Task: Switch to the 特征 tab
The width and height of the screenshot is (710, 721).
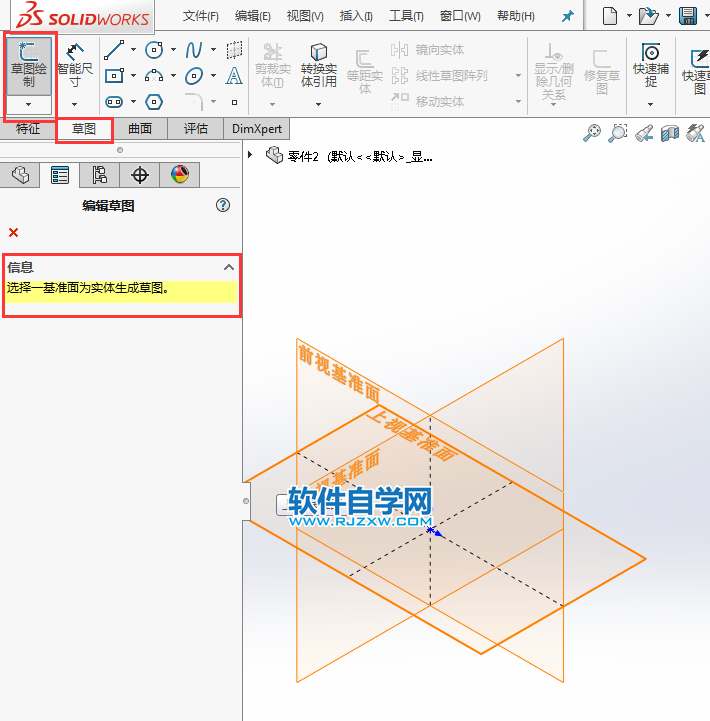Action: pyautogui.click(x=28, y=129)
